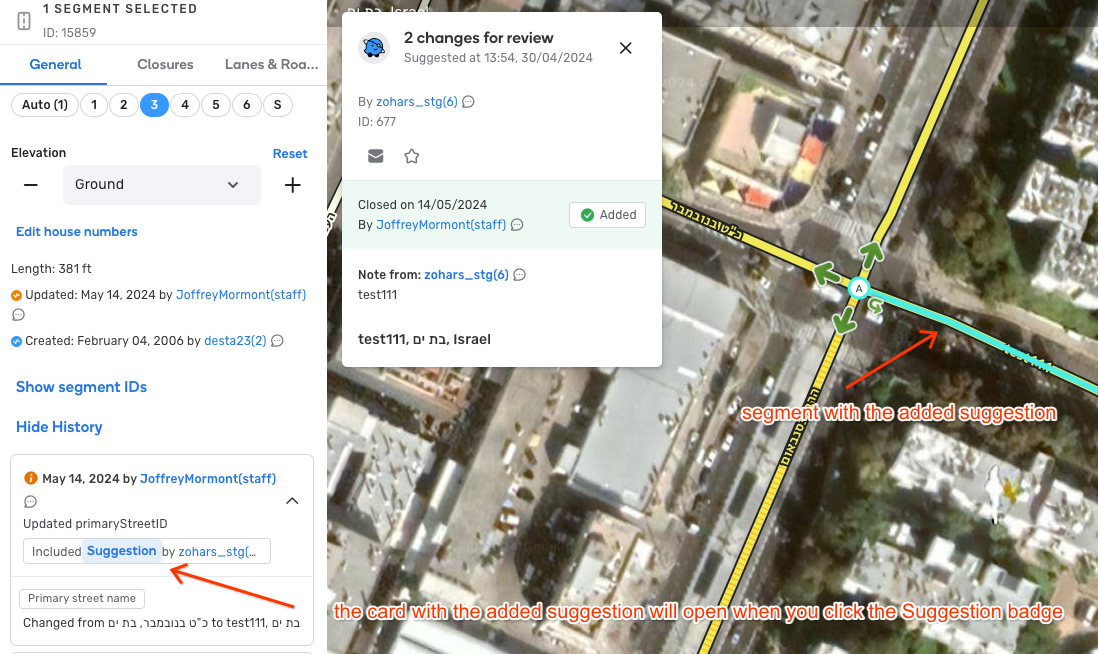
Task: Open the Elevation Ground dropdown
Action: coord(161,185)
